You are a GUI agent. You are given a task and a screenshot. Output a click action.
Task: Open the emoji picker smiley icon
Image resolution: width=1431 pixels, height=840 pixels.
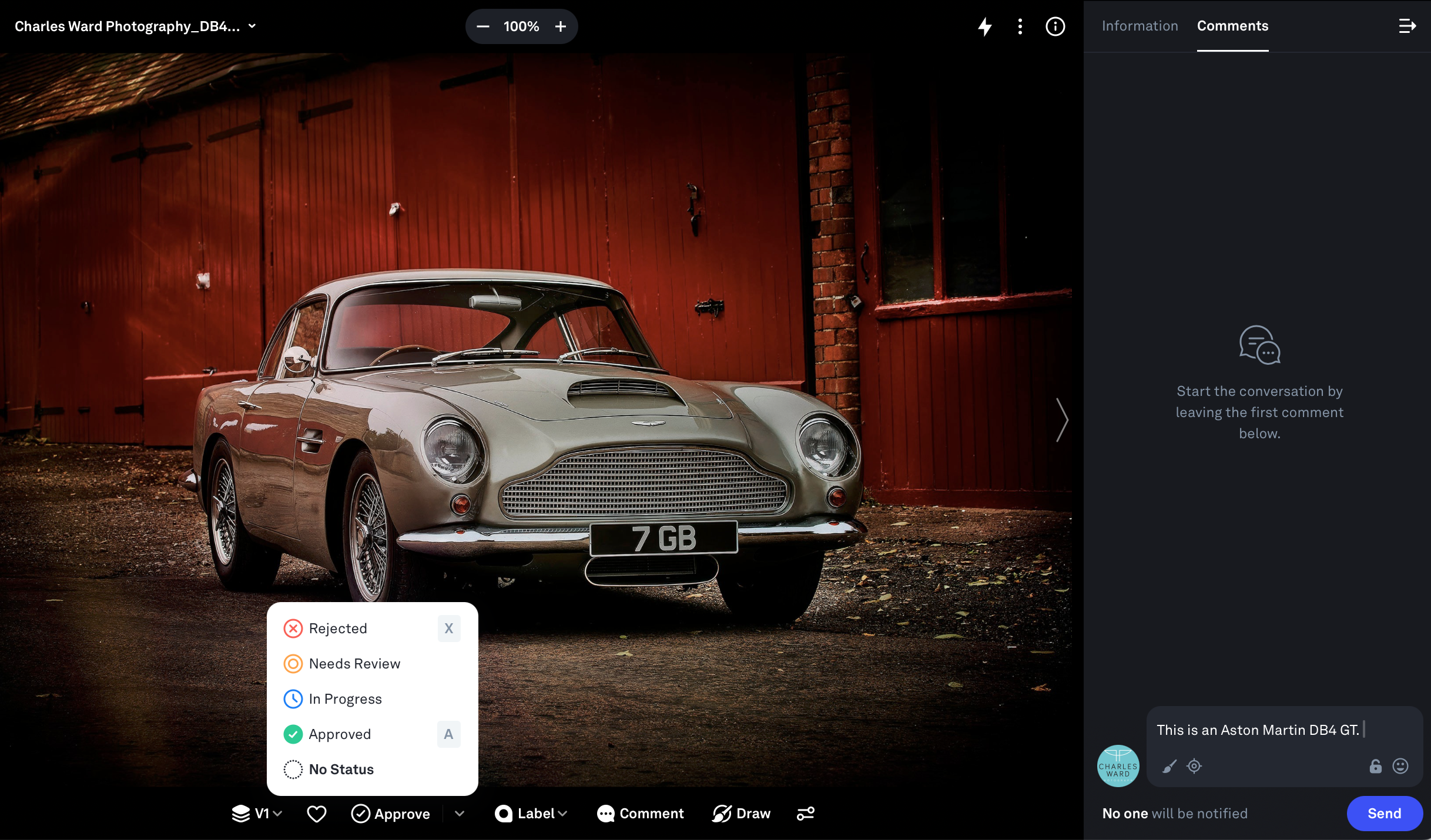coord(1401,766)
